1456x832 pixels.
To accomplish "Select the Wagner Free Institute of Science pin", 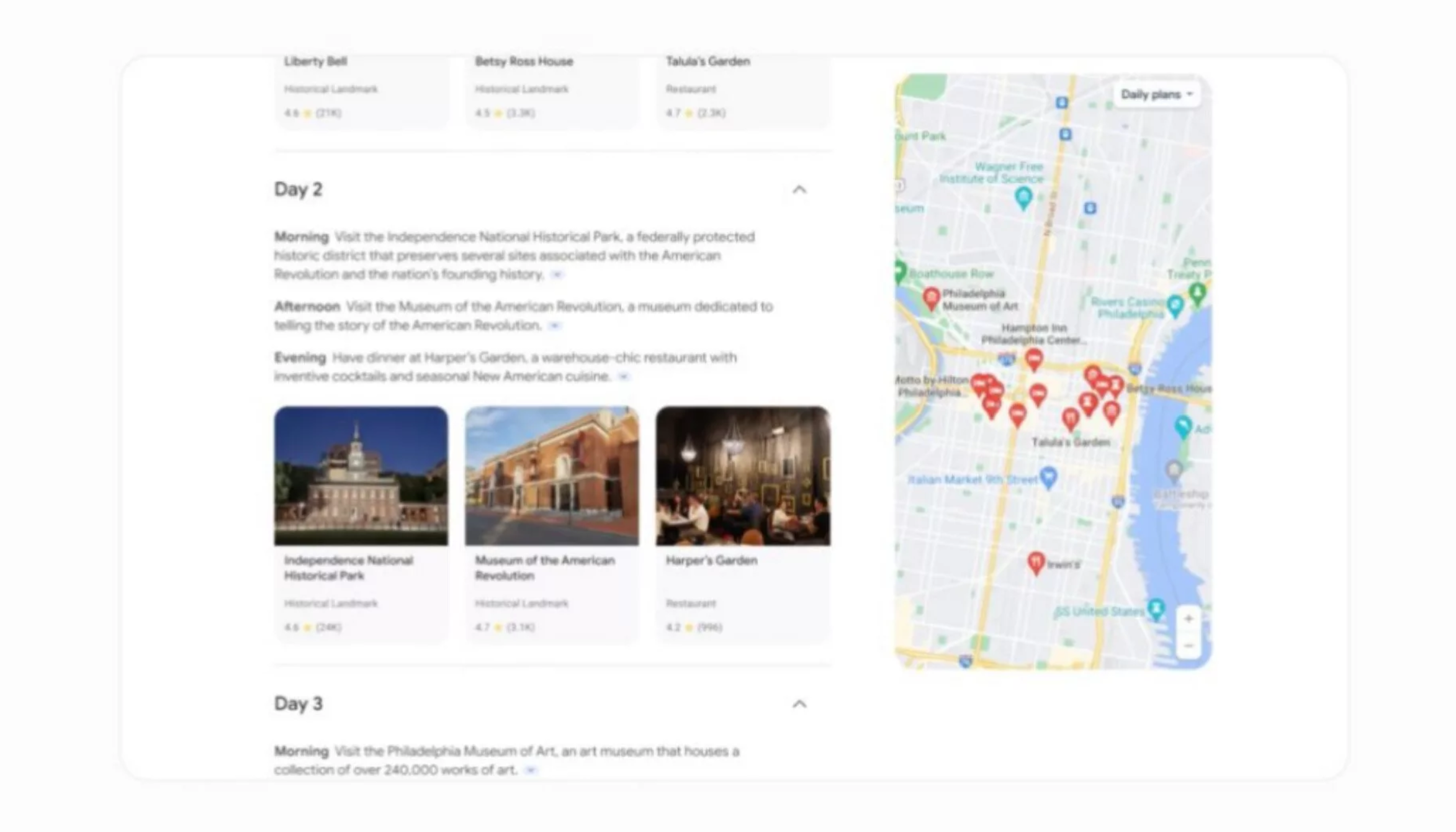I will (x=1023, y=198).
